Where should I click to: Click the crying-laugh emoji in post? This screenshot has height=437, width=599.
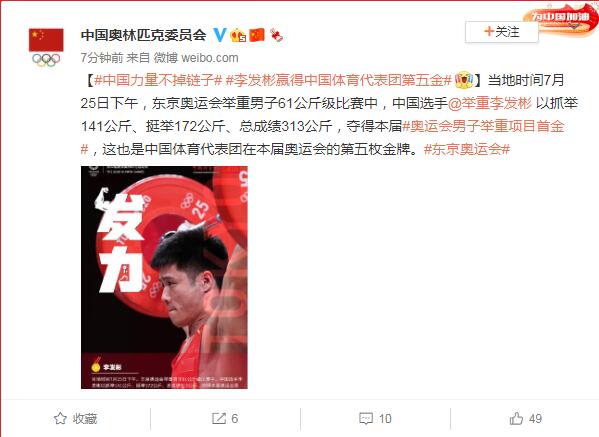(x=464, y=80)
